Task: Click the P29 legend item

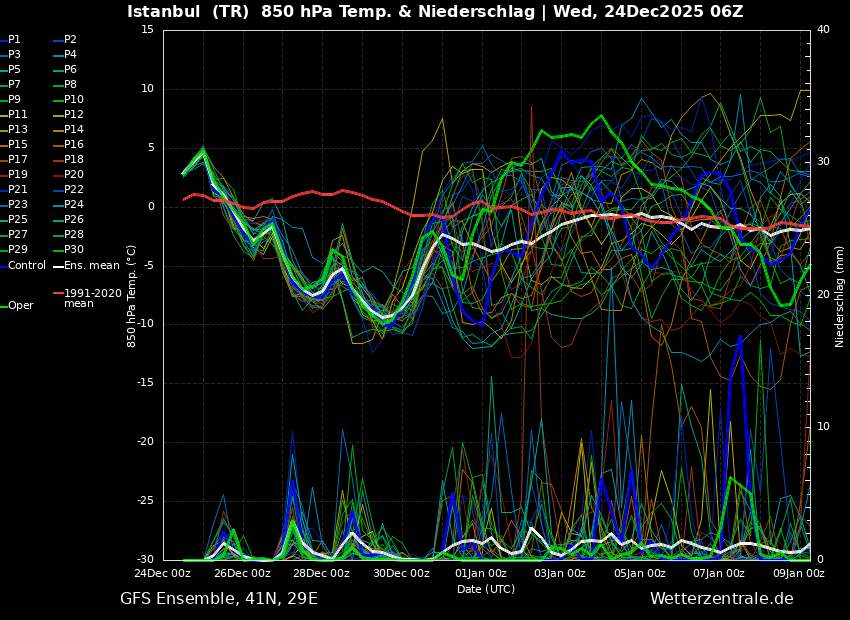Action: pos(14,249)
